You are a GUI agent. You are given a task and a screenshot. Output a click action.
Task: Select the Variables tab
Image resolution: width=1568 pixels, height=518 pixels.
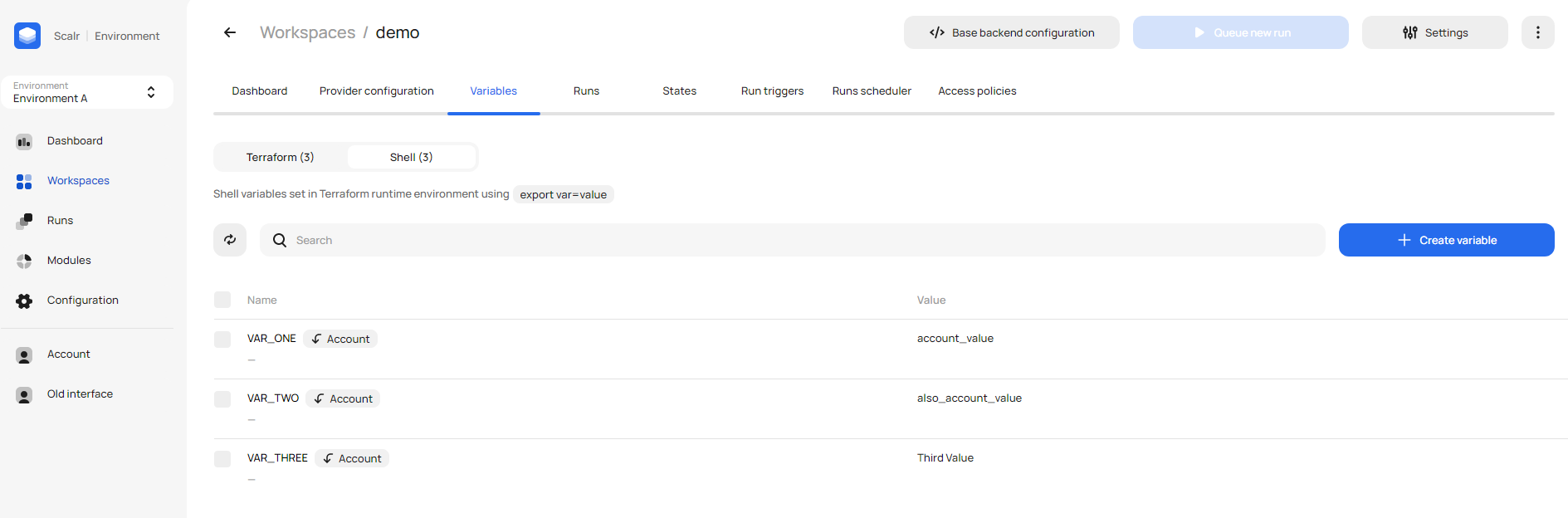click(x=494, y=91)
